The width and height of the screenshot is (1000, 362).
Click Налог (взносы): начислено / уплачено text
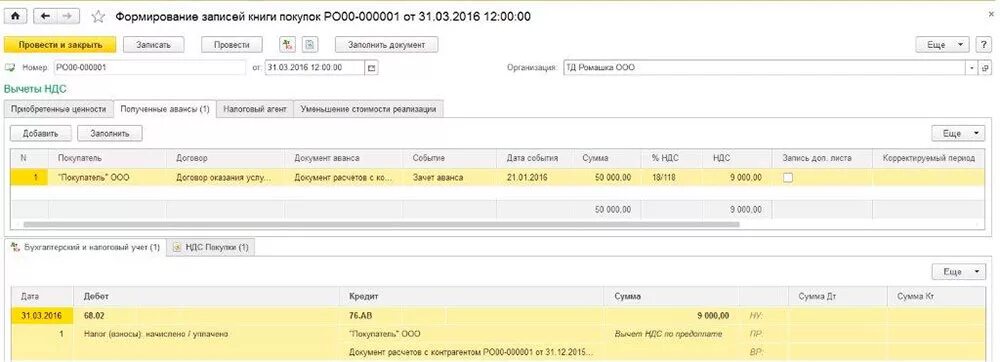pyautogui.click(x=156, y=333)
